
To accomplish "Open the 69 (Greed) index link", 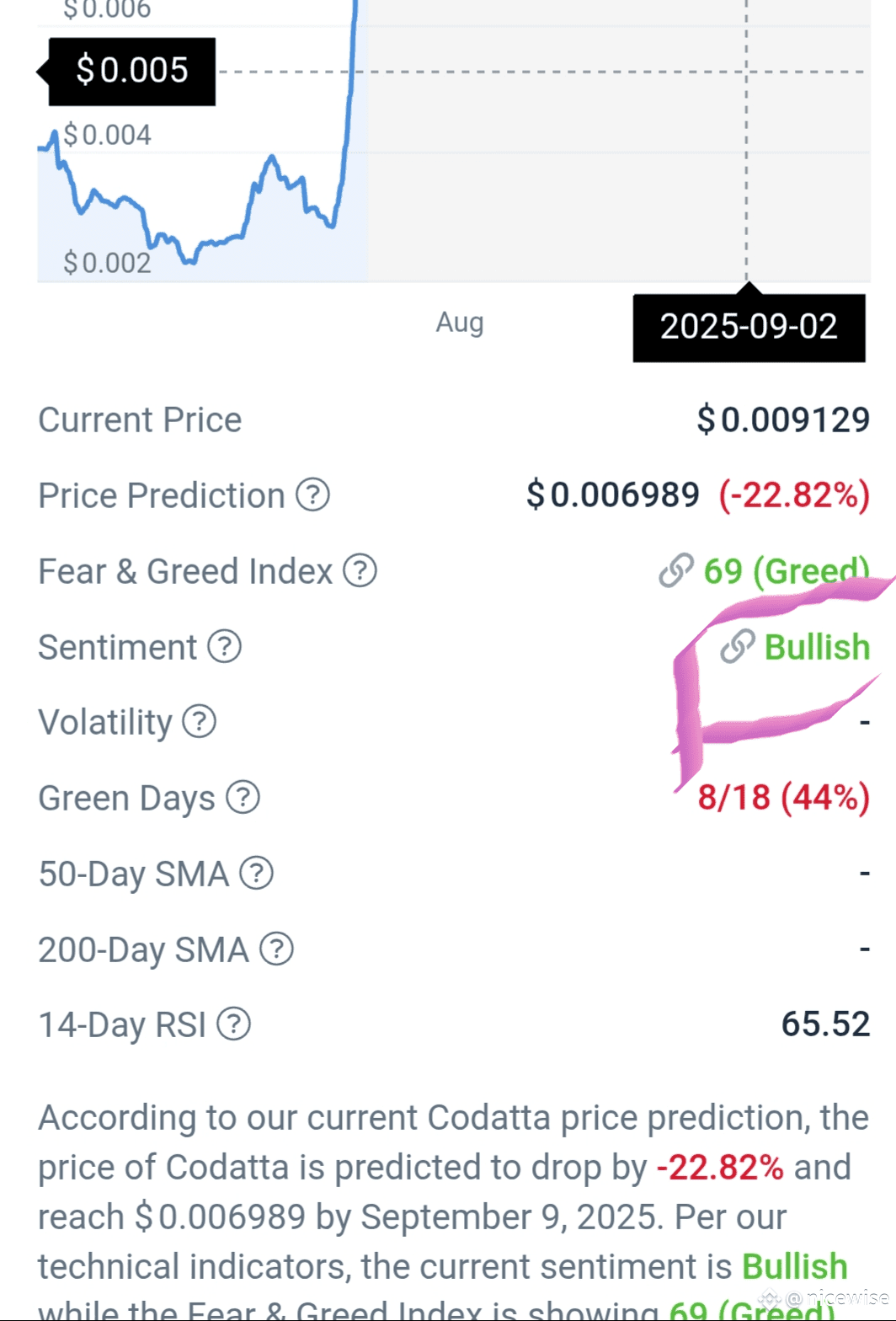I will point(787,571).
